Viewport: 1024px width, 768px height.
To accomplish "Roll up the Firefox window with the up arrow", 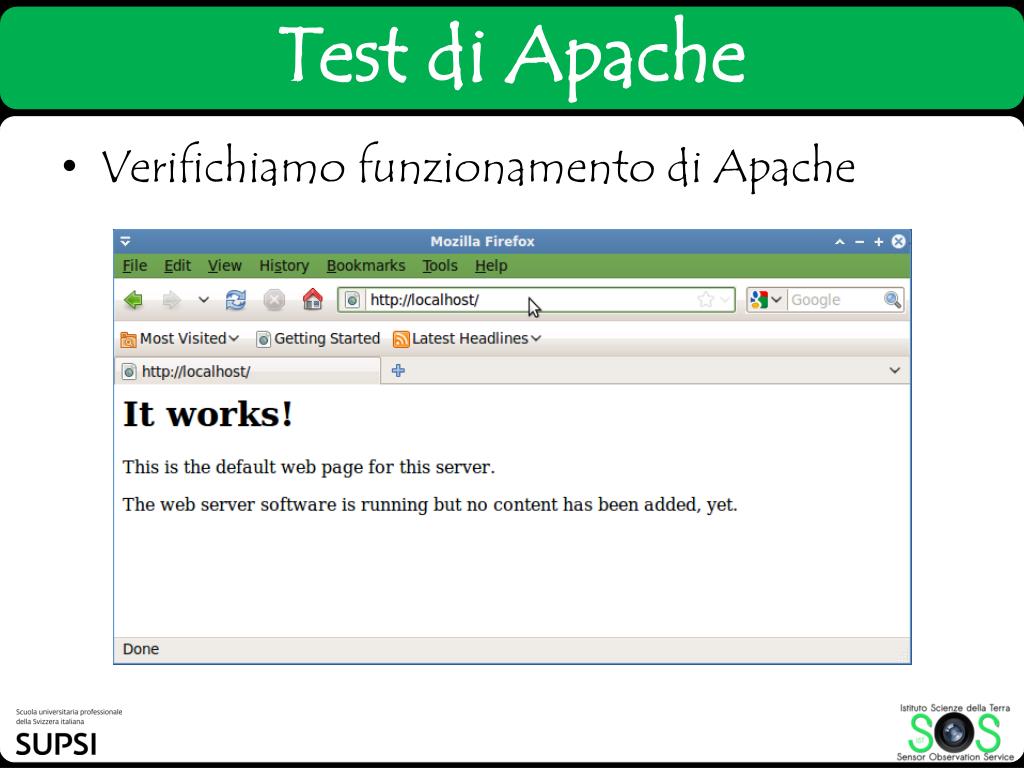I will coord(840,242).
